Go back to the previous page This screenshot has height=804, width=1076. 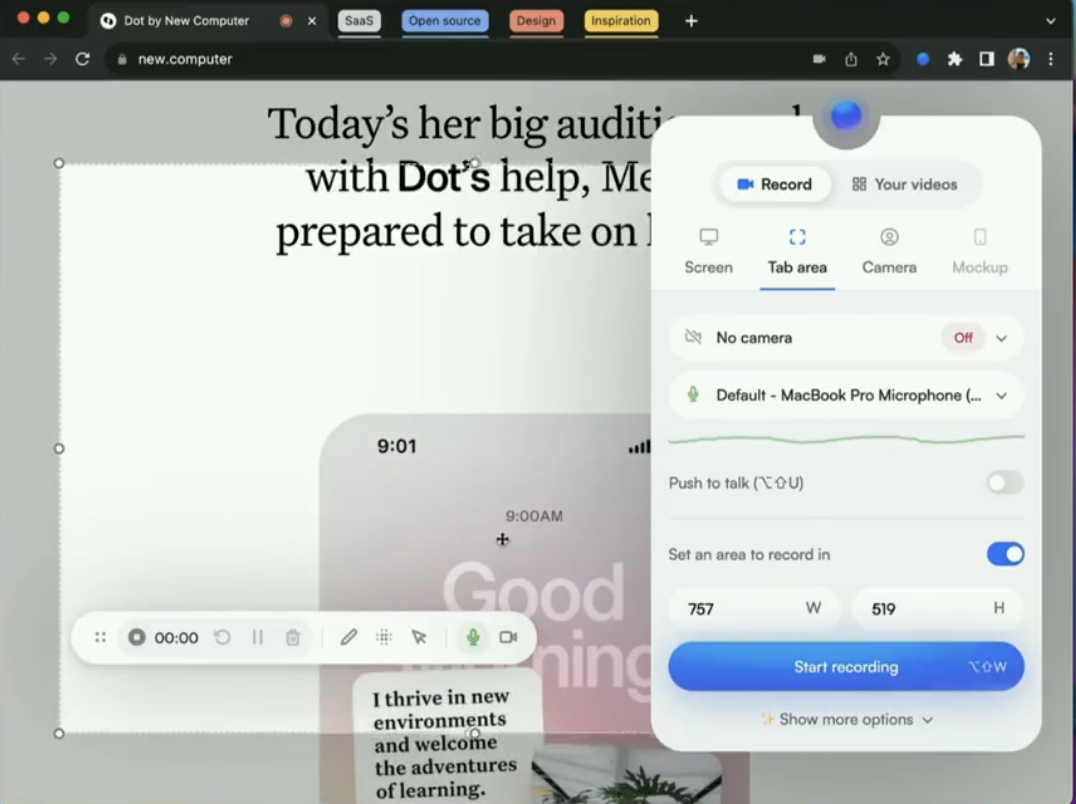[19, 59]
